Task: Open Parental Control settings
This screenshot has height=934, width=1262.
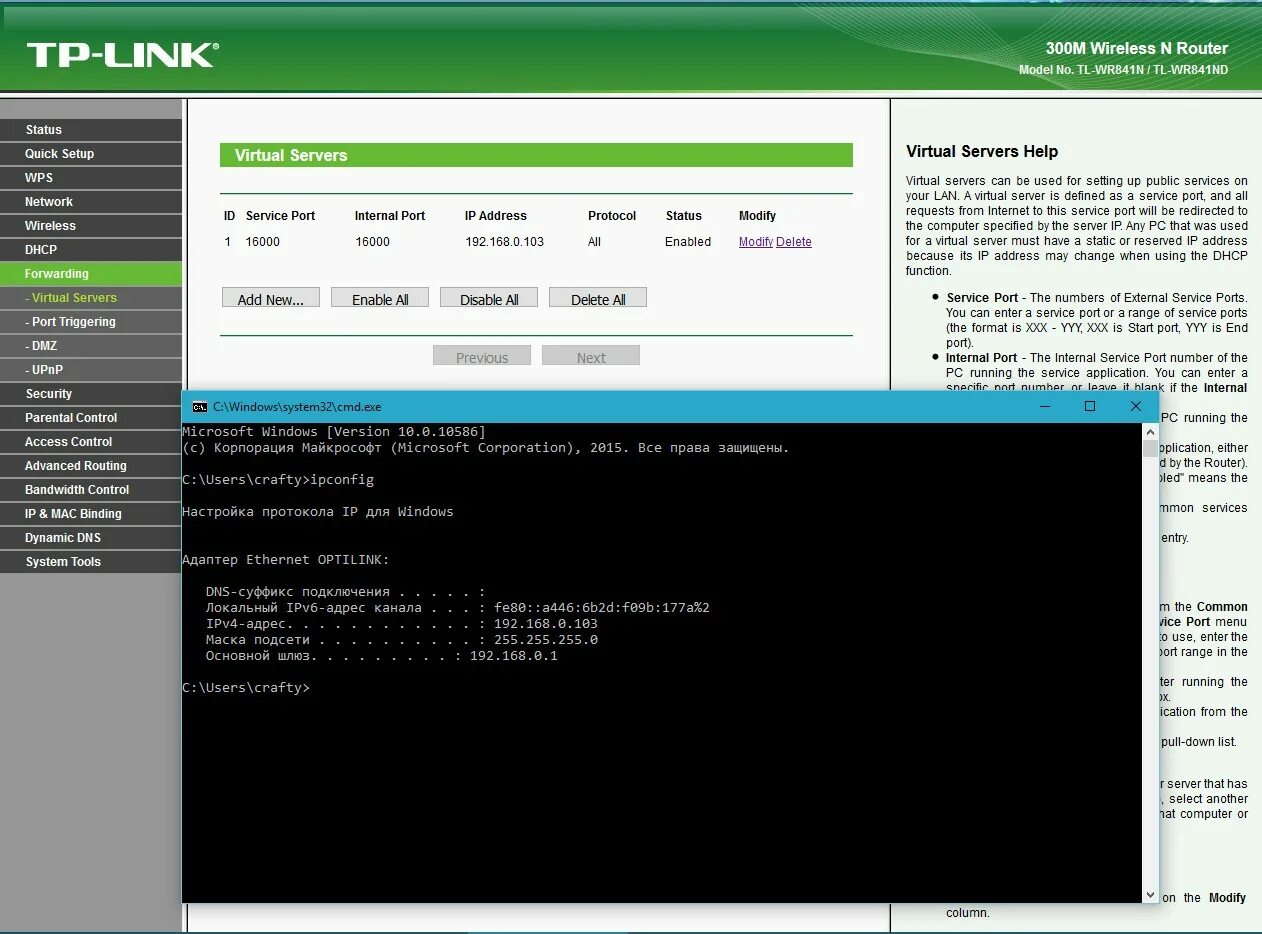Action: [x=70, y=417]
